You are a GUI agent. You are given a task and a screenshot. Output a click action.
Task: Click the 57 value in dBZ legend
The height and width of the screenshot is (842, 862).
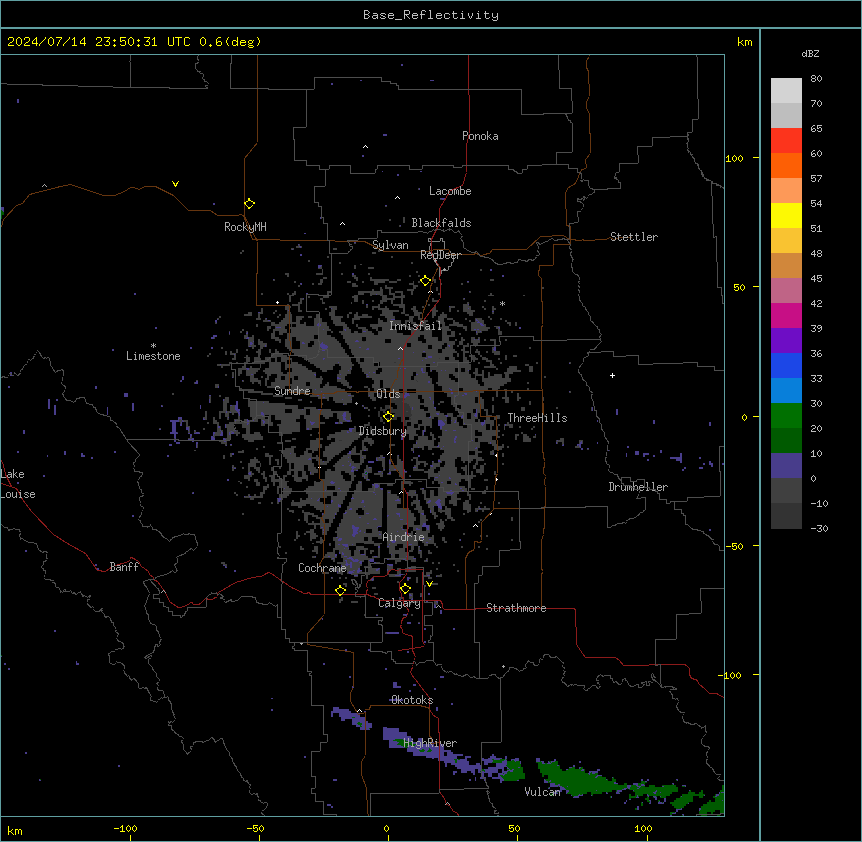tap(816, 179)
